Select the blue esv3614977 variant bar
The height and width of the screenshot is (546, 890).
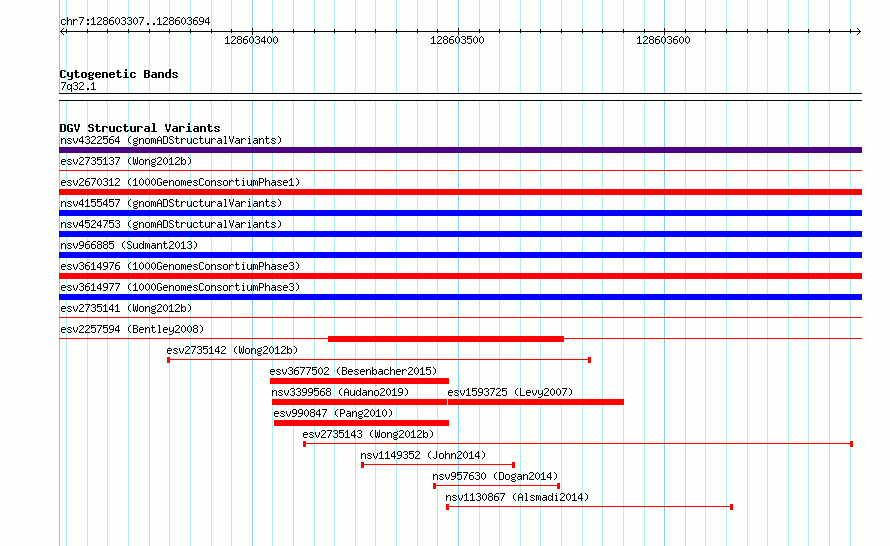pyautogui.click(x=460, y=297)
